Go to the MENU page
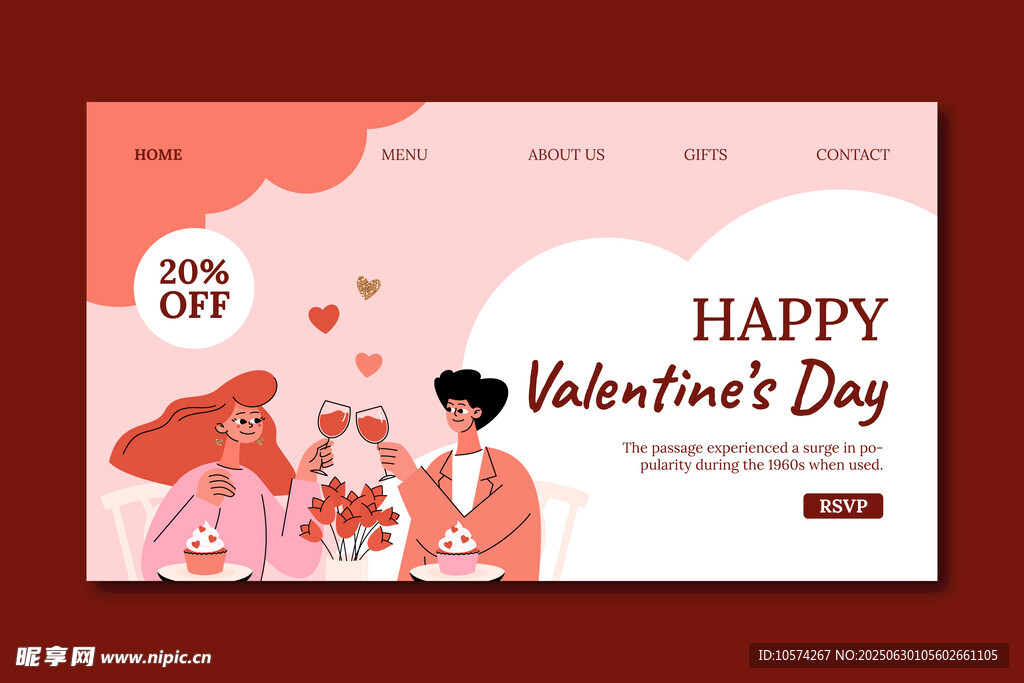Image resolution: width=1024 pixels, height=683 pixels. tap(404, 155)
